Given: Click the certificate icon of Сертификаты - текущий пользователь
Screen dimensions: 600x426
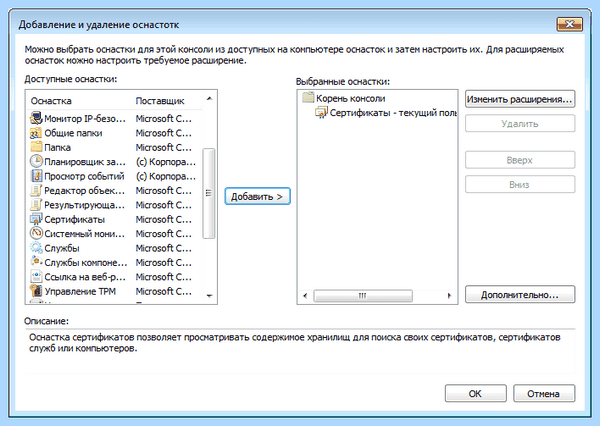Looking at the screenshot, I should click(x=321, y=113).
